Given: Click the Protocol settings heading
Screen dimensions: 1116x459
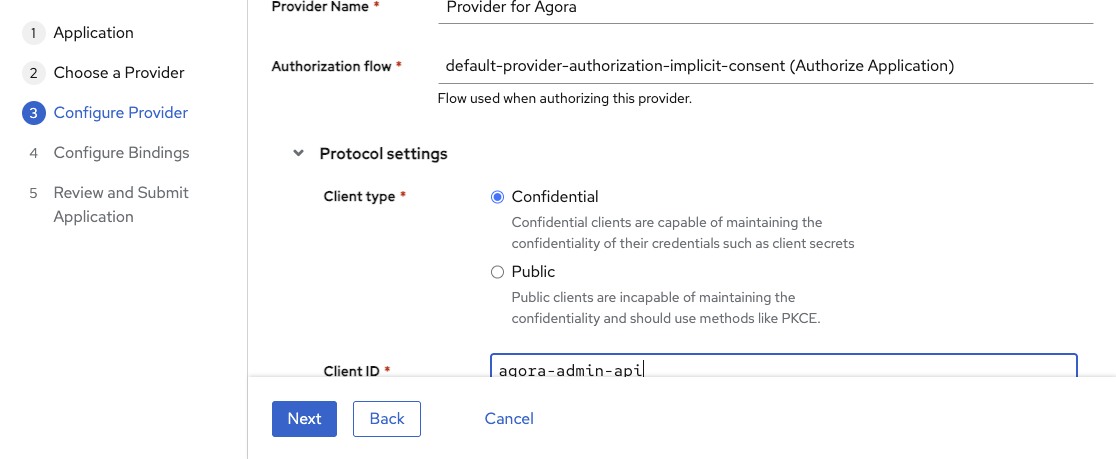Looking at the screenshot, I should [x=383, y=154].
